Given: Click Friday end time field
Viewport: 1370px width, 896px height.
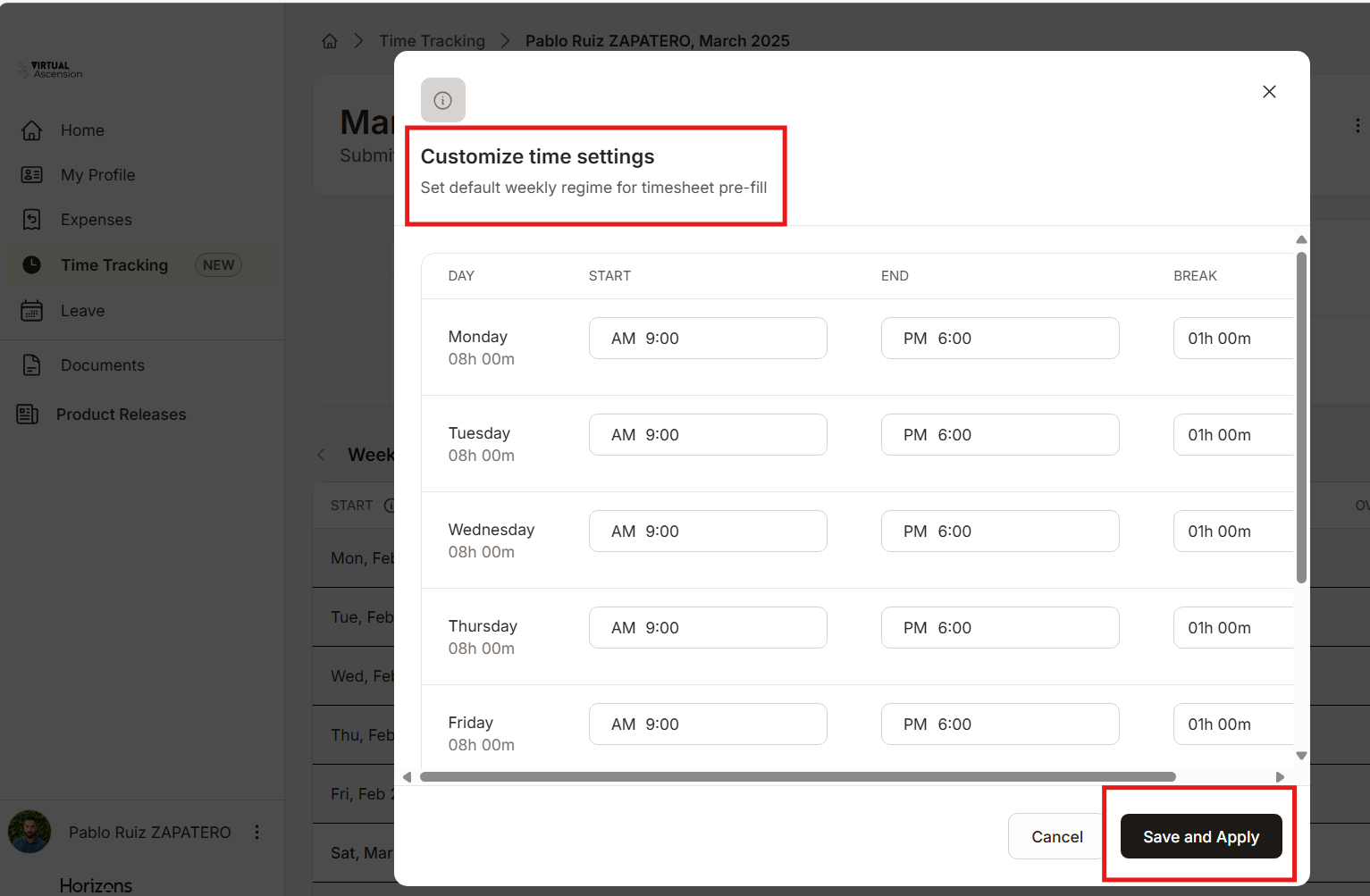Looking at the screenshot, I should pyautogui.click(x=1000, y=724).
